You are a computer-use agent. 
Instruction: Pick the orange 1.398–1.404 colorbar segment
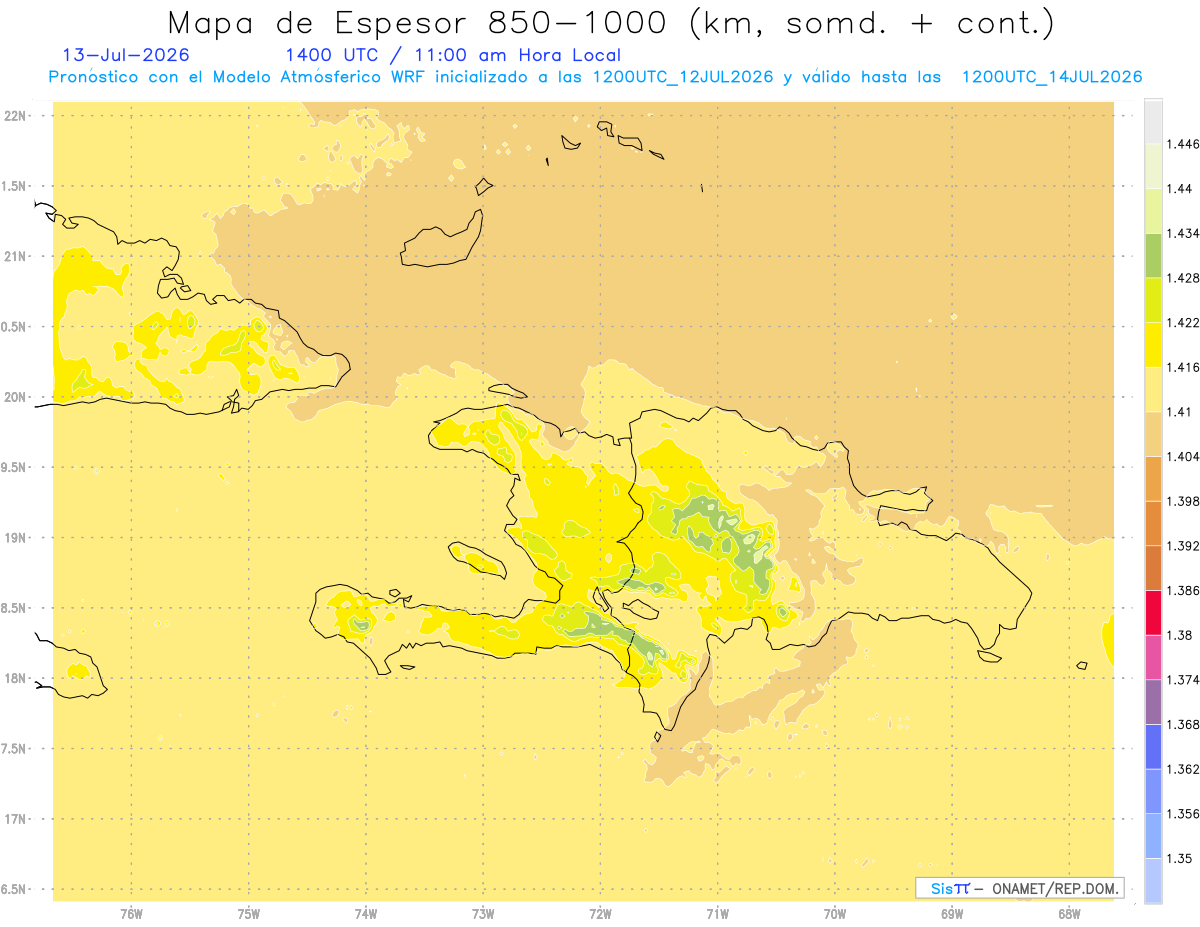pyautogui.click(x=1153, y=478)
